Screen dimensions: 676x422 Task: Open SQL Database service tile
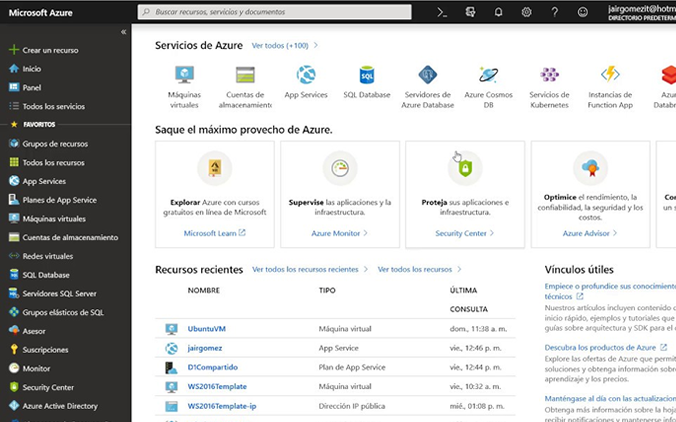(367, 82)
